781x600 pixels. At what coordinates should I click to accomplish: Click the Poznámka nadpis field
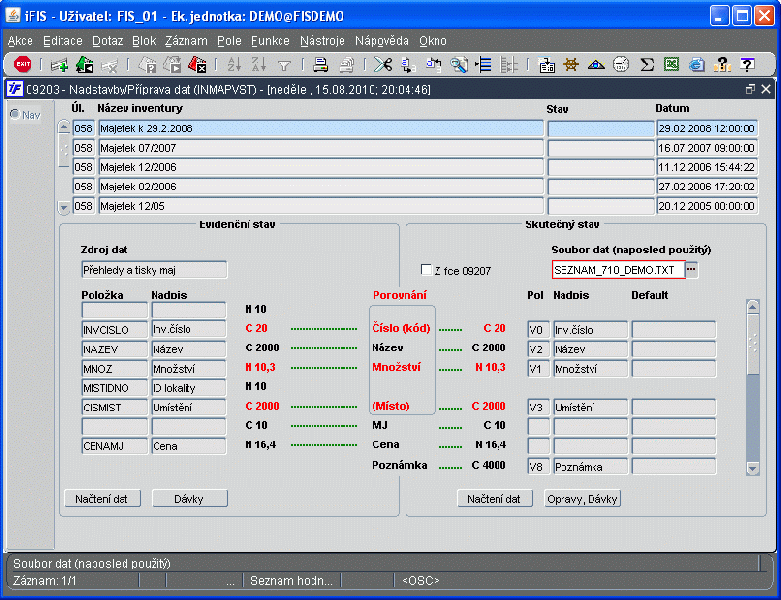point(591,467)
